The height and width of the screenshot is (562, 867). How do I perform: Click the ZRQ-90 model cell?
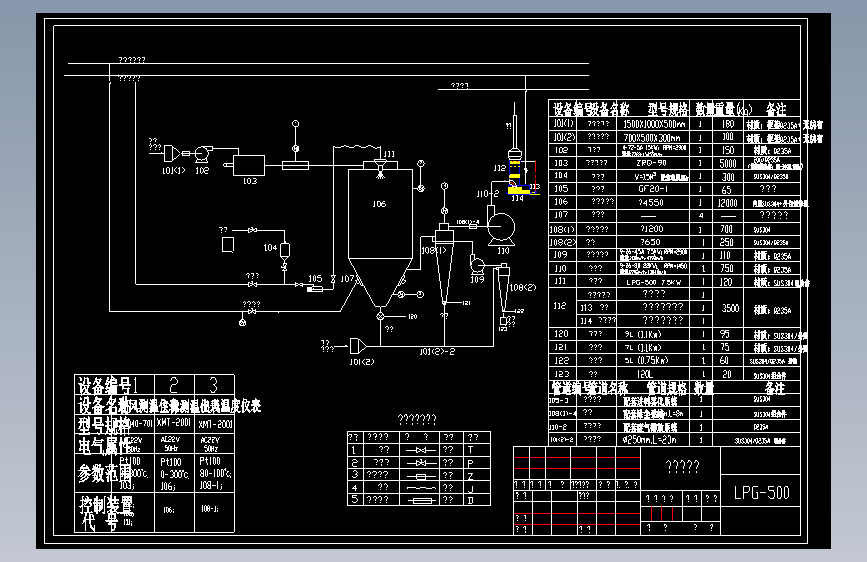pos(651,163)
